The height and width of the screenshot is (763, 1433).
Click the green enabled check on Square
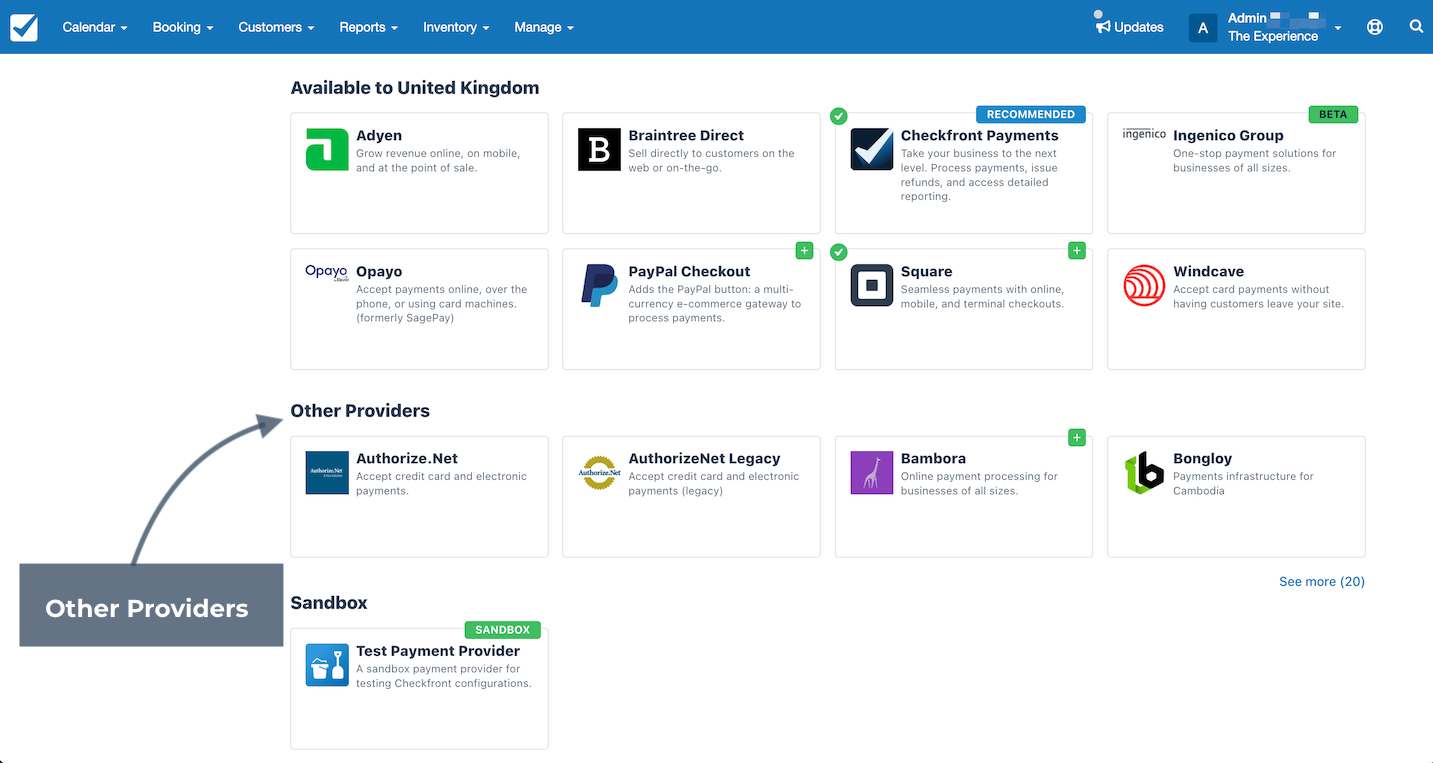[x=839, y=252]
